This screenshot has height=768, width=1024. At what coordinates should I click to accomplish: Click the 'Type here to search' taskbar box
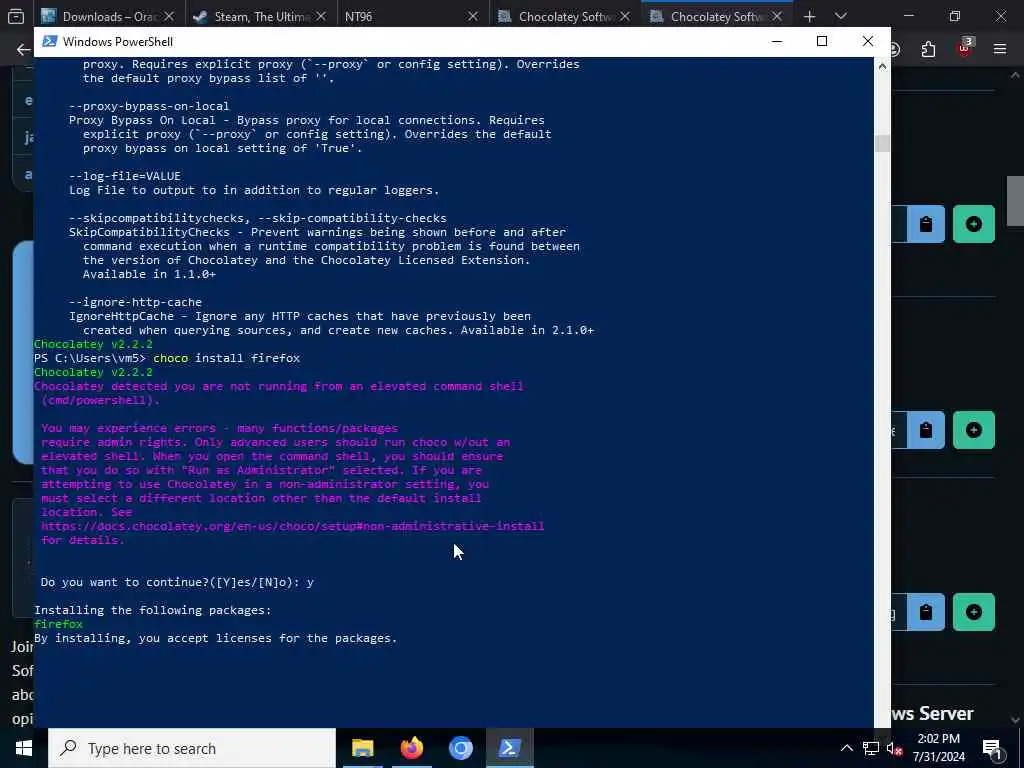(x=192, y=748)
